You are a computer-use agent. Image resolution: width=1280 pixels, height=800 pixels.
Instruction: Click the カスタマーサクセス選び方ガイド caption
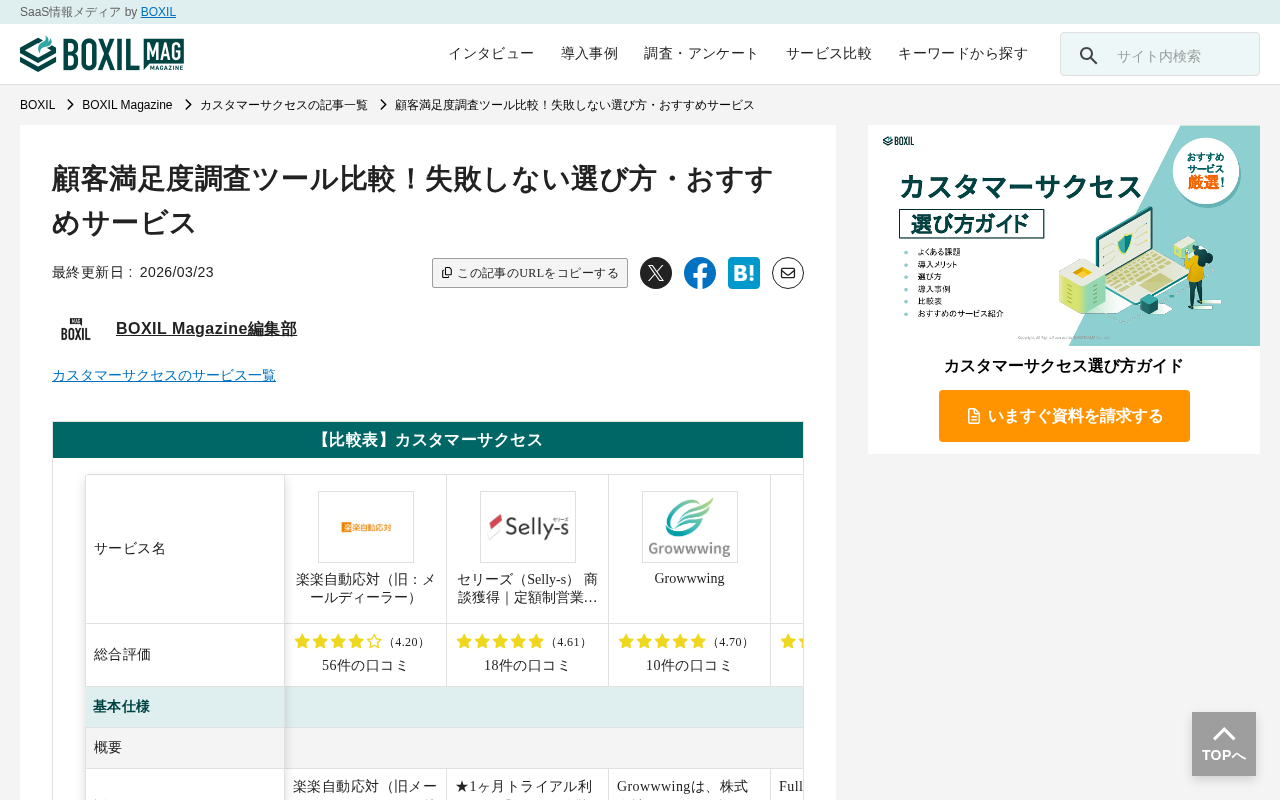1064,366
